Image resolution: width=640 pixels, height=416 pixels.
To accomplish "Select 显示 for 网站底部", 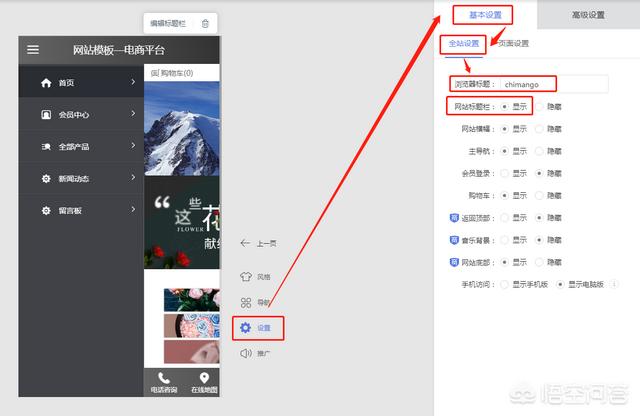I will pyautogui.click(x=505, y=262).
